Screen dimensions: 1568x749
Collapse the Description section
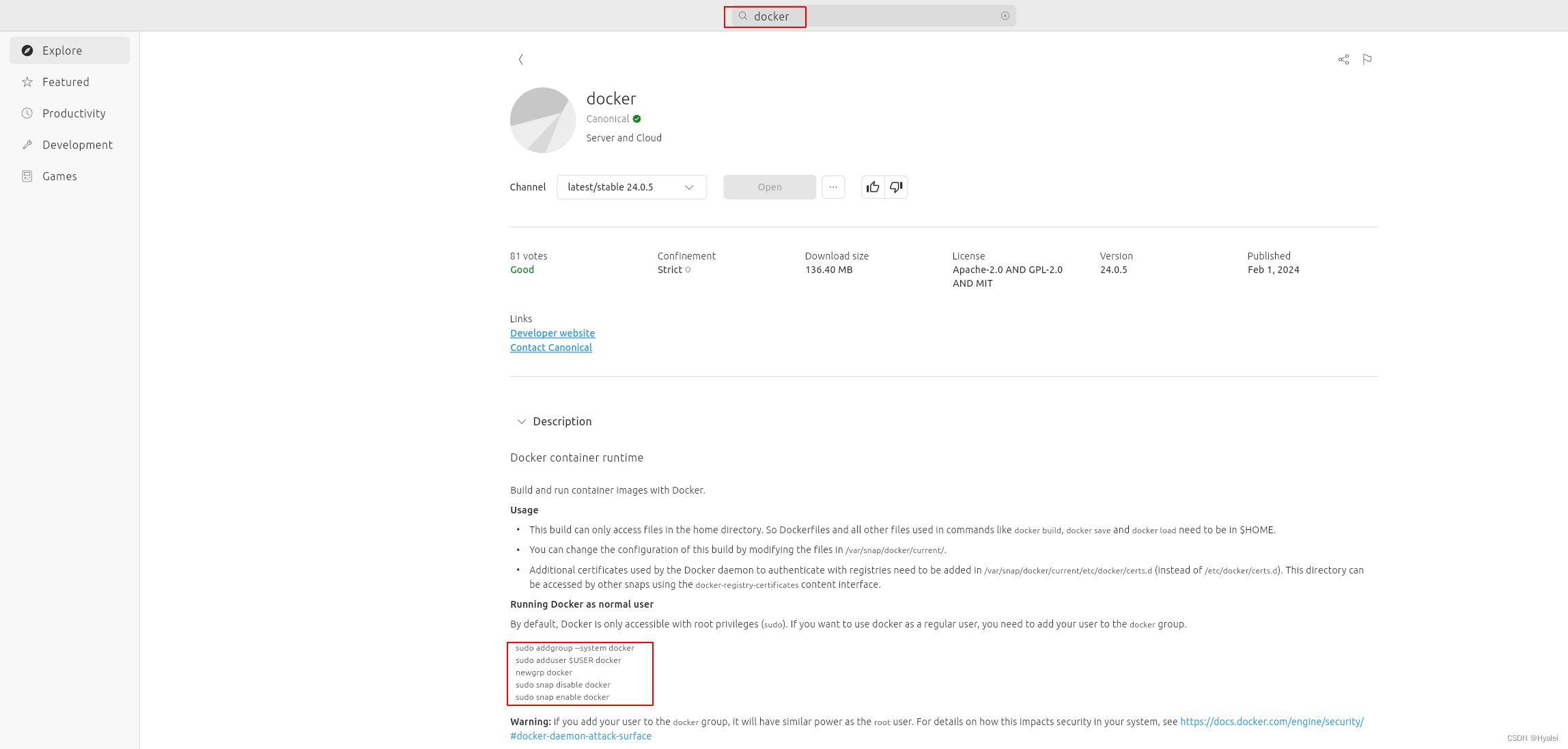tap(522, 421)
